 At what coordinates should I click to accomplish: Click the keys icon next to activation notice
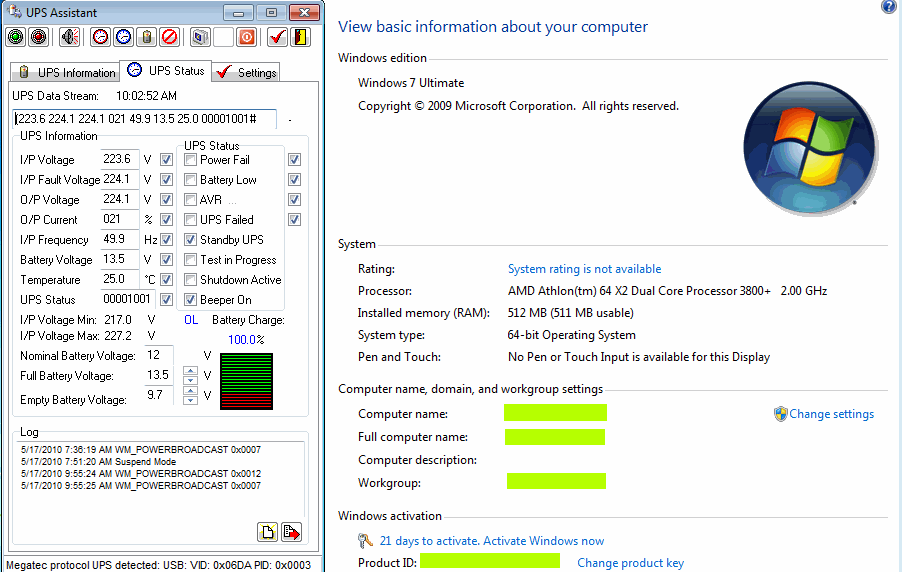[365, 540]
